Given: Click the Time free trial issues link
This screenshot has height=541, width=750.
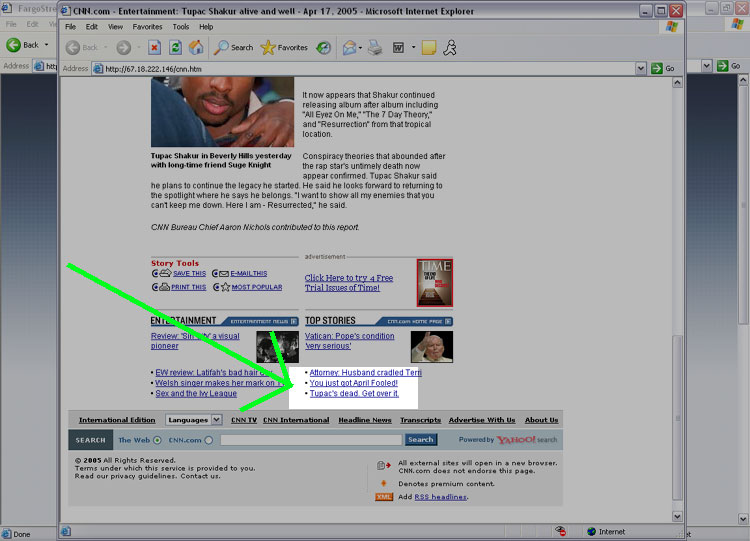Looking at the screenshot, I should pyautogui.click(x=349, y=283).
